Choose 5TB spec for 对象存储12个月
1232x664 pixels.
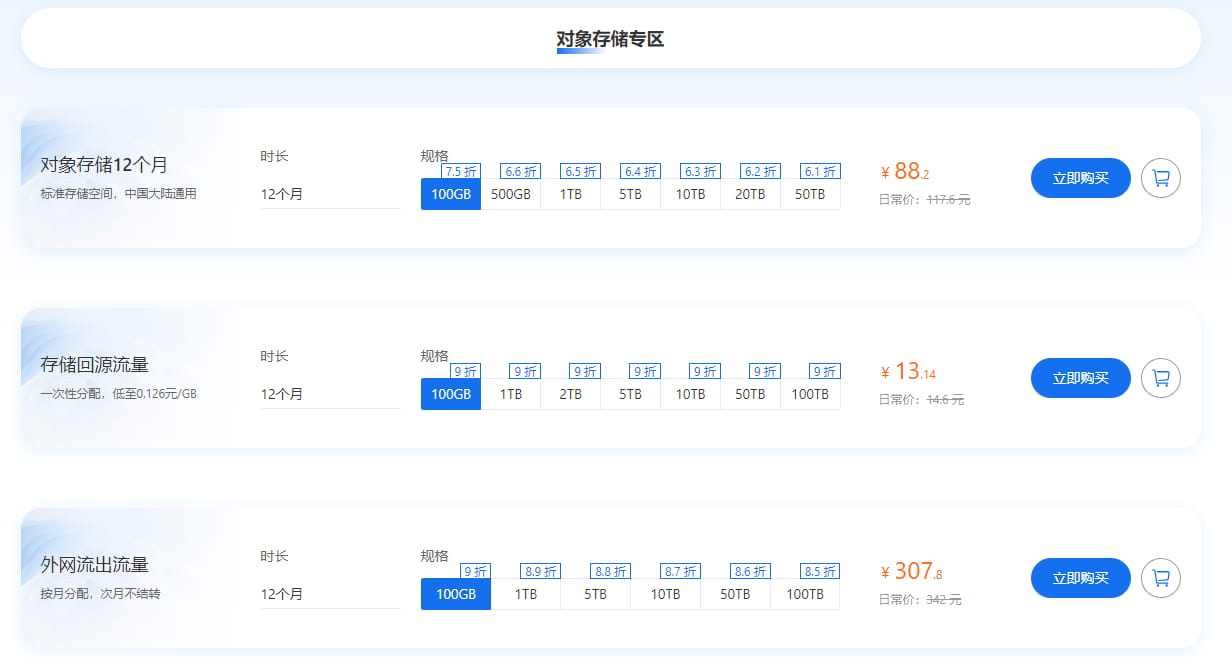tap(631, 194)
